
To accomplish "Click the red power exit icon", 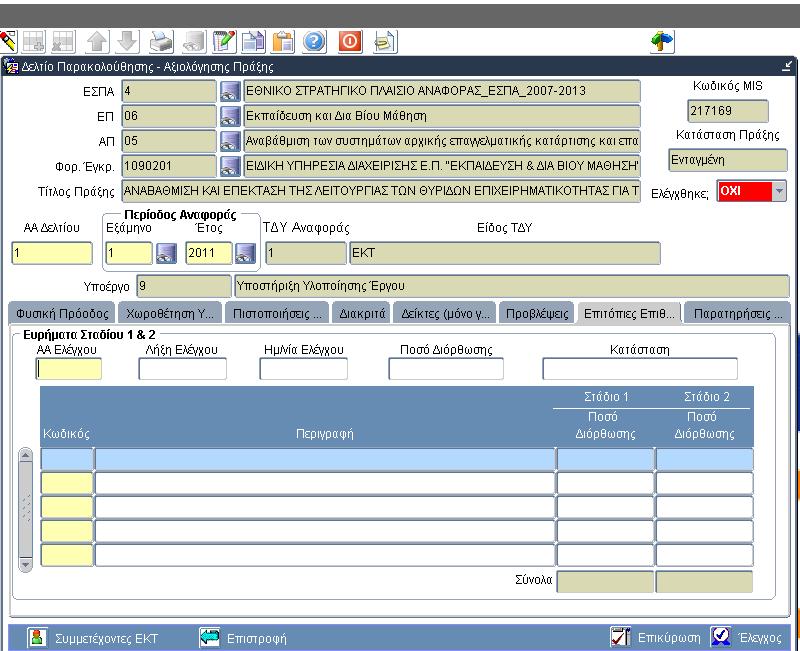I will [x=350, y=42].
